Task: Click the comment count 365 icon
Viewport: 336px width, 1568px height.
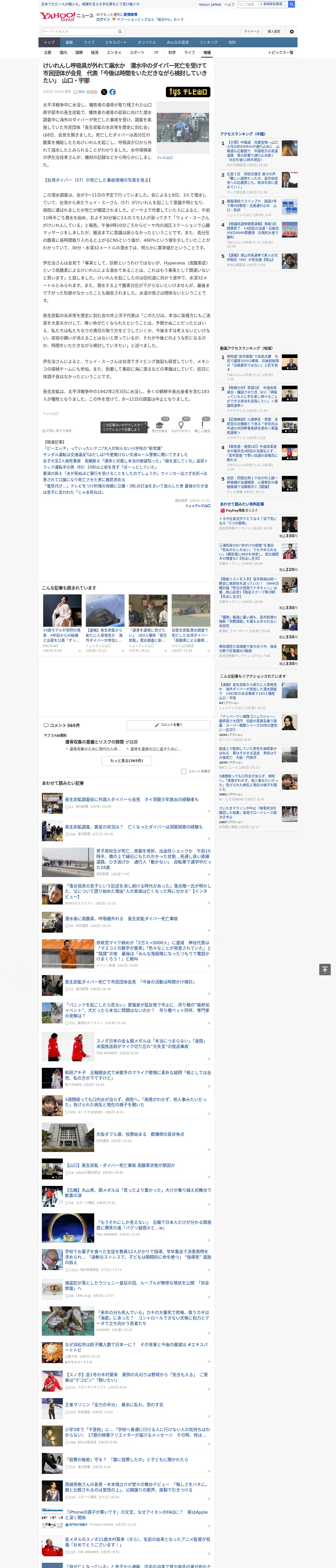Action: click(x=79, y=92)
